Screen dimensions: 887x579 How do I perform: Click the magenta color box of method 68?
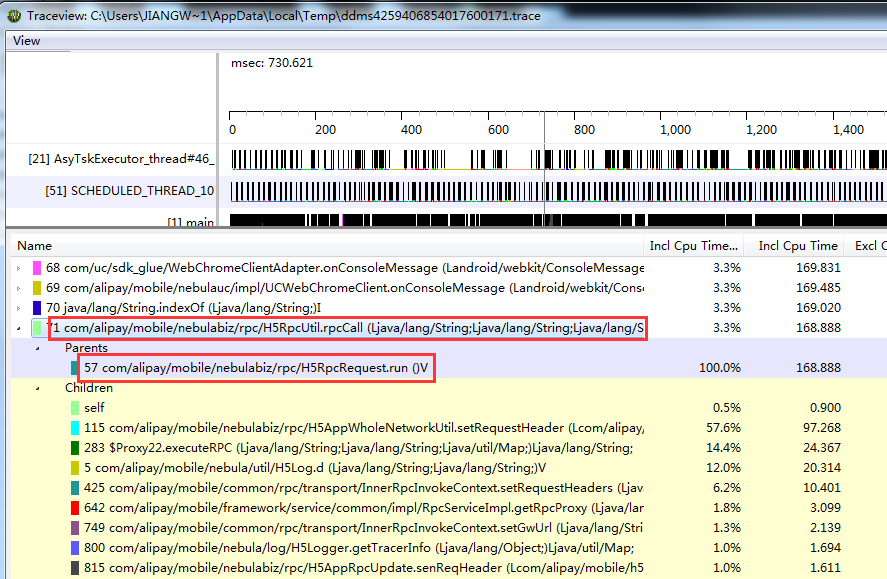38,268
